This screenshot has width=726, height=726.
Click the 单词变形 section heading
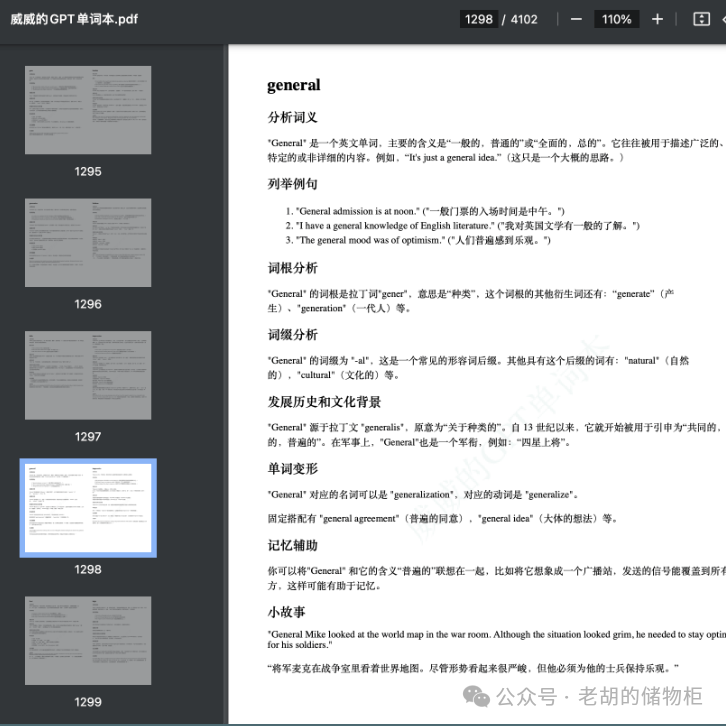click(x=293, y=469)
